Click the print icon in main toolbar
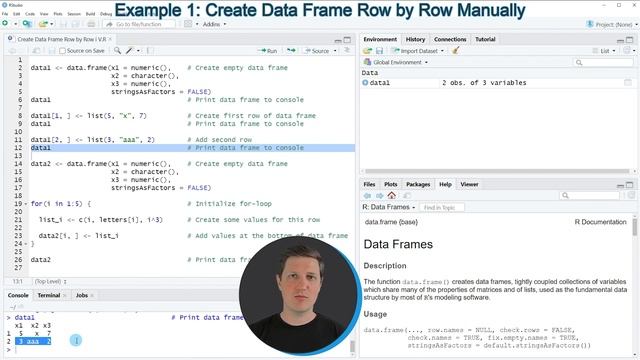The image size is (640, 360). [x=91, y=24]
